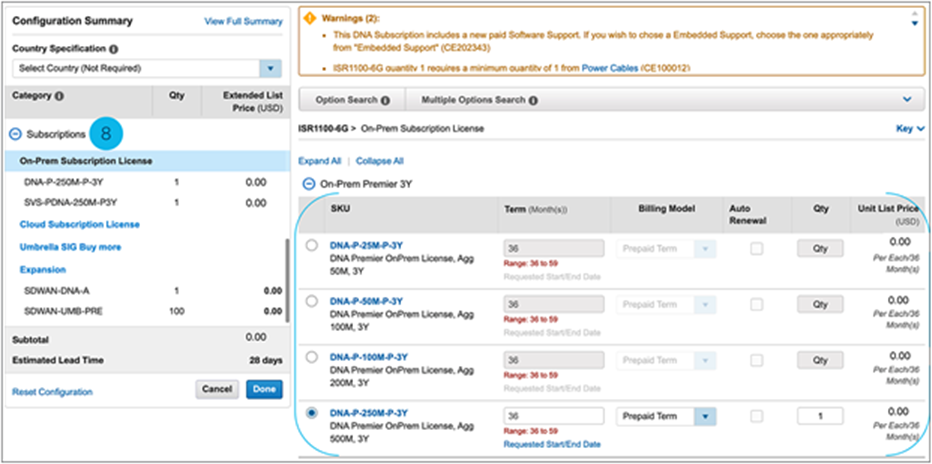The image size is (932, 464).
Task: Click the Qty field showing 1
Action: (x=820, y=416)
